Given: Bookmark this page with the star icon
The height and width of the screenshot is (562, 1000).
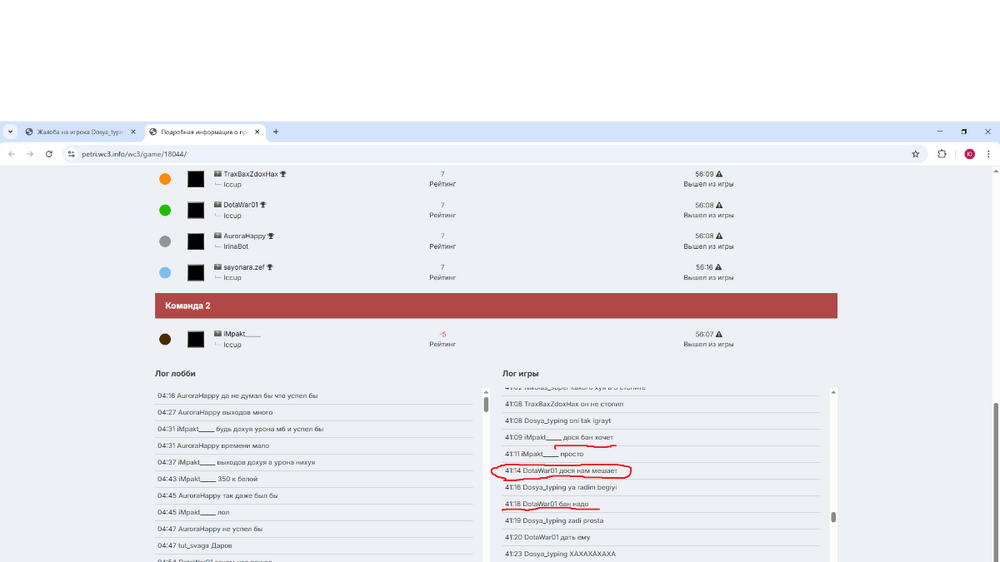Looking at the screenshot, I should [x=915, y=154].
